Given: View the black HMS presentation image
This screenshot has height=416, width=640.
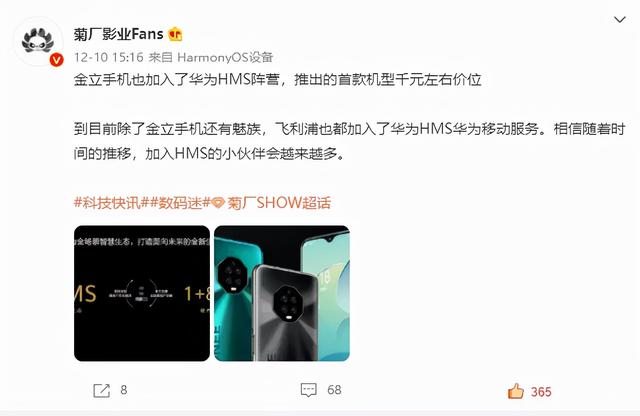Looking at the screenshot, I should pyautogui.click(x=142, y=293).
